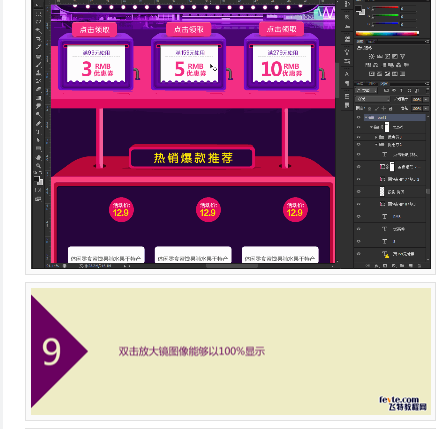Click 点击领取 above the 5 RMB coupon
Screen dimensions: 443x429
click(x=189, y=30)
